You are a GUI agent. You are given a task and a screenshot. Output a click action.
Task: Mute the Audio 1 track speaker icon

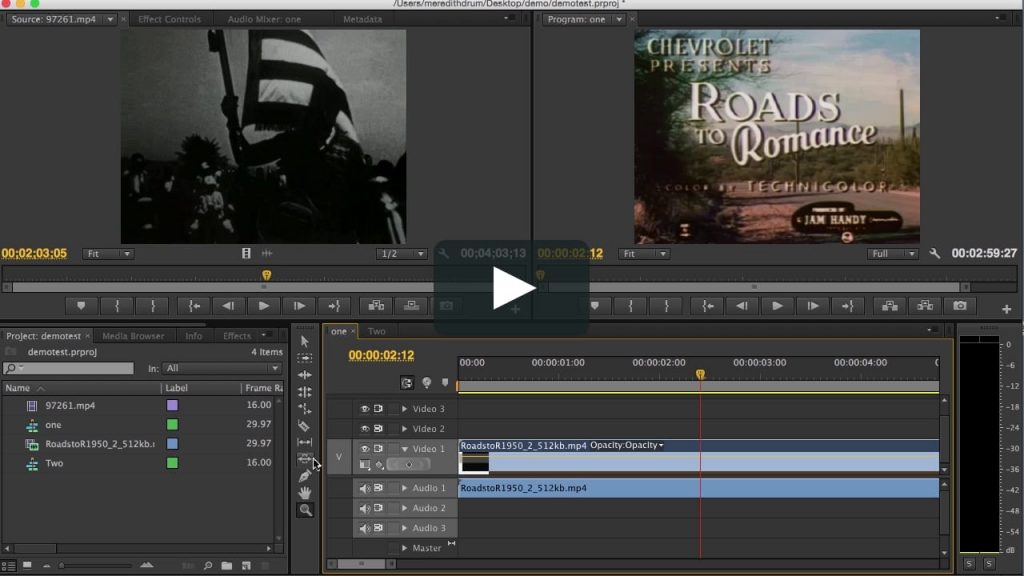364,487
